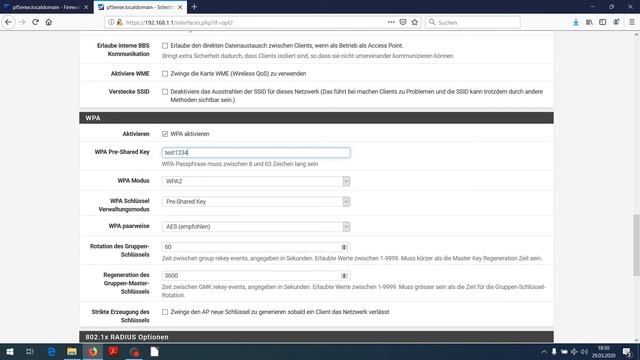Show site information icon in address bar
Viewport: 640px width, 360px height.
(111, 22)
